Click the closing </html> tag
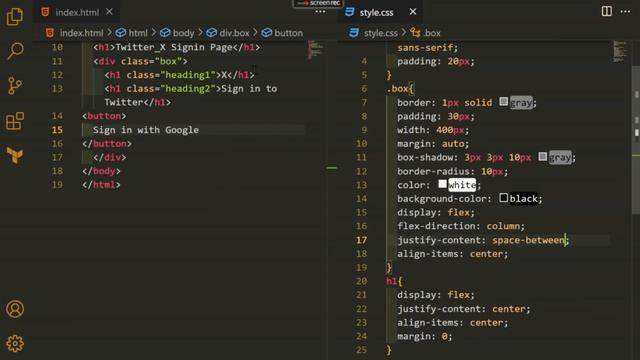The height and width of the screenshot is (360, 640). [x=101, y=184]
